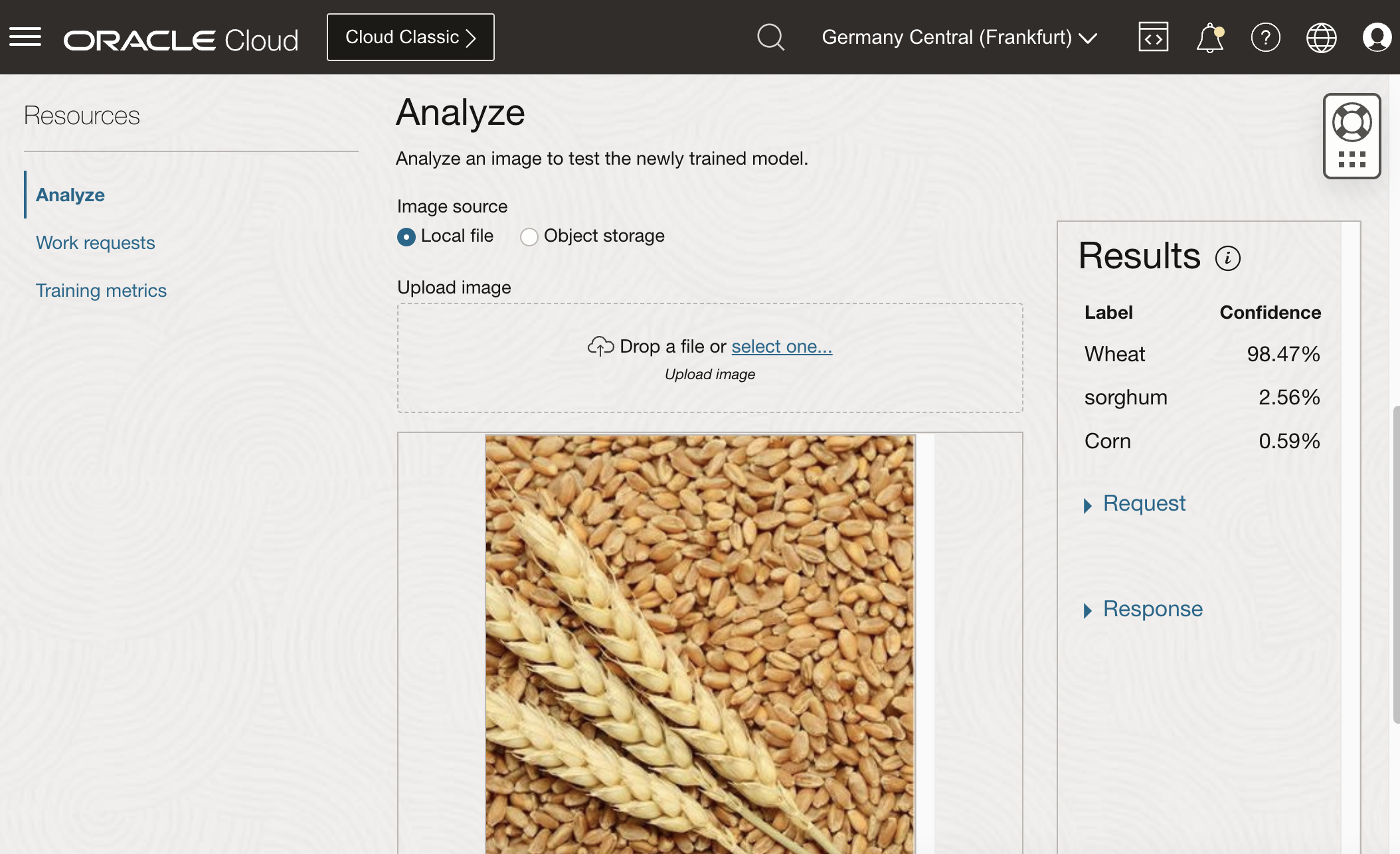
Task: Expand the Response section
Action: click(1143, 609)
